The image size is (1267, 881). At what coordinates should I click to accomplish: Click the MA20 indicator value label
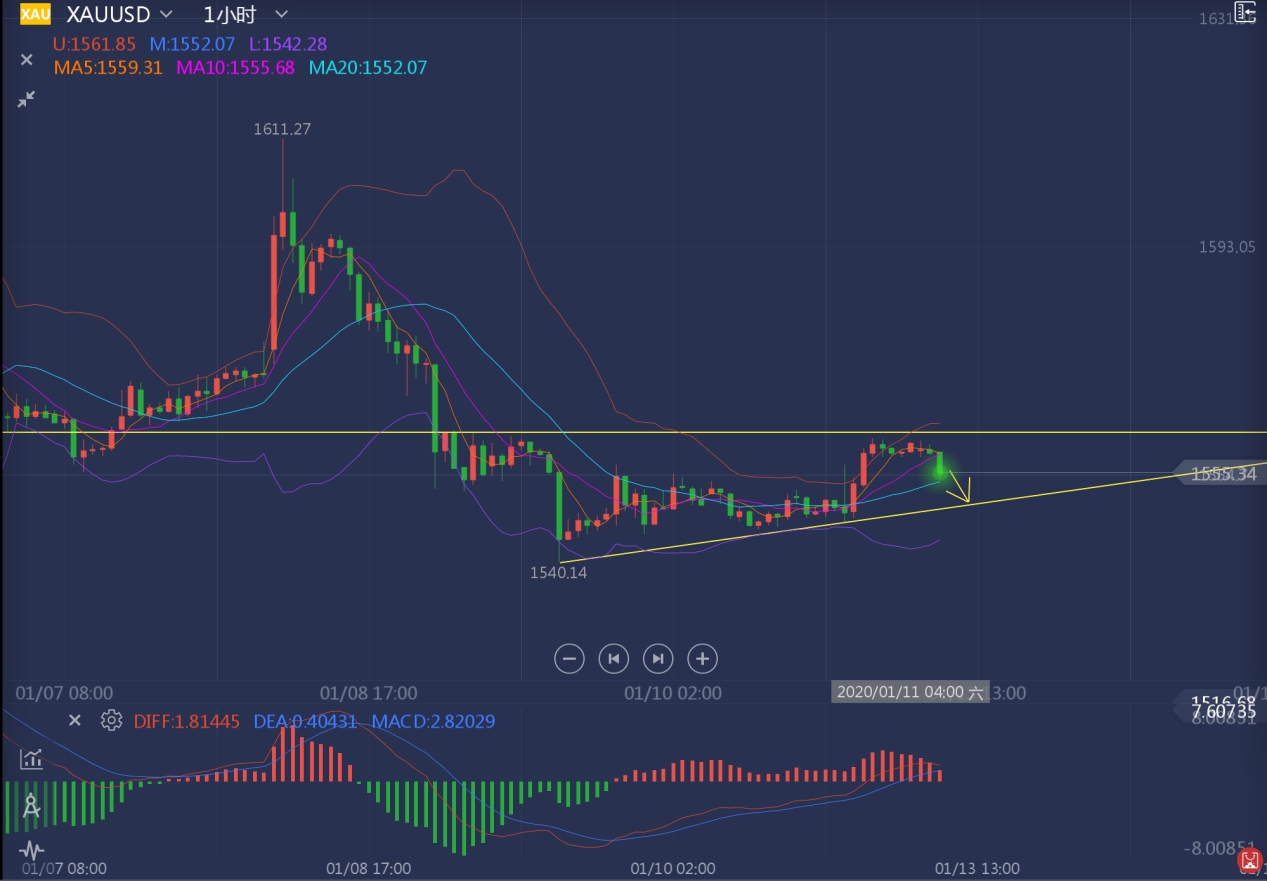[368, 68]
